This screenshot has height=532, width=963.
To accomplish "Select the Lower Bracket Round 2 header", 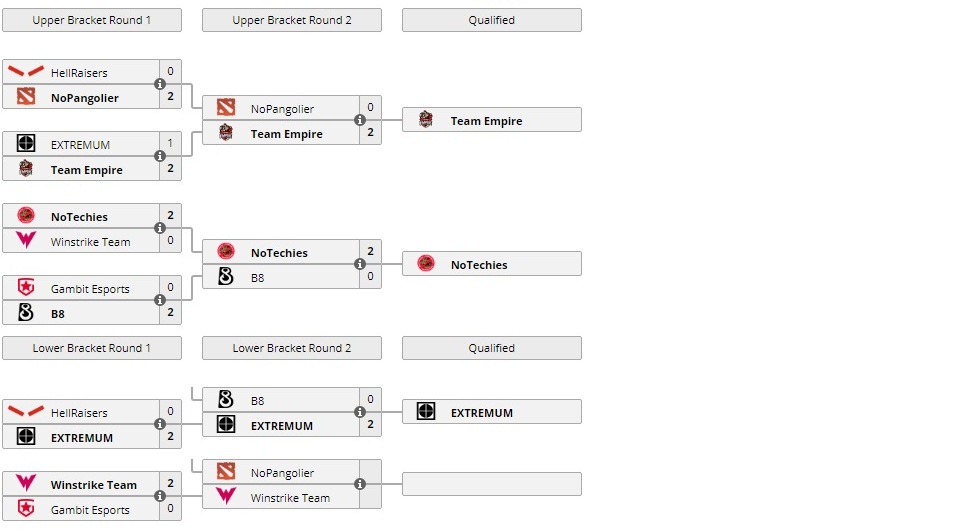I will [x=292, y=348].
